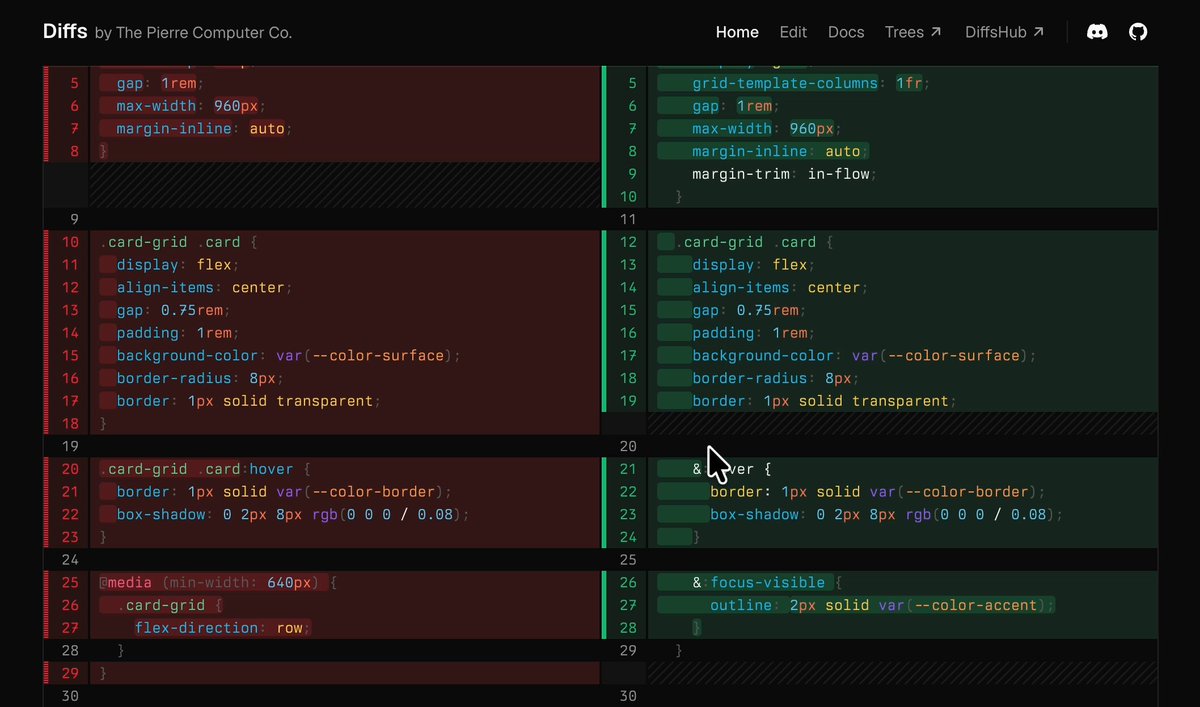Select the "grid-template-columns: 1fr" line
1200x707 pixels.
point(811,83)
